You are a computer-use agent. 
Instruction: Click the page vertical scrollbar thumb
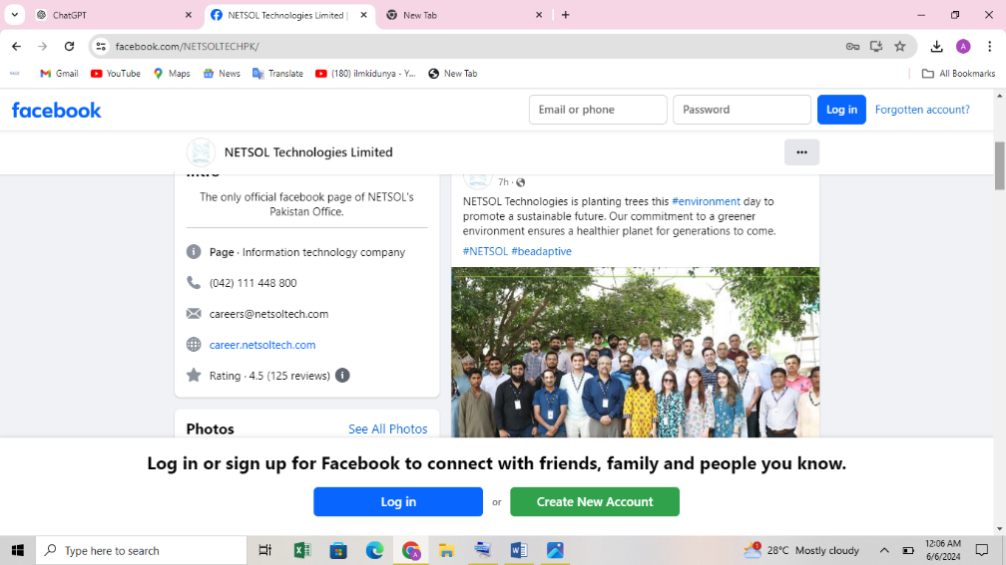click(999, 165)
